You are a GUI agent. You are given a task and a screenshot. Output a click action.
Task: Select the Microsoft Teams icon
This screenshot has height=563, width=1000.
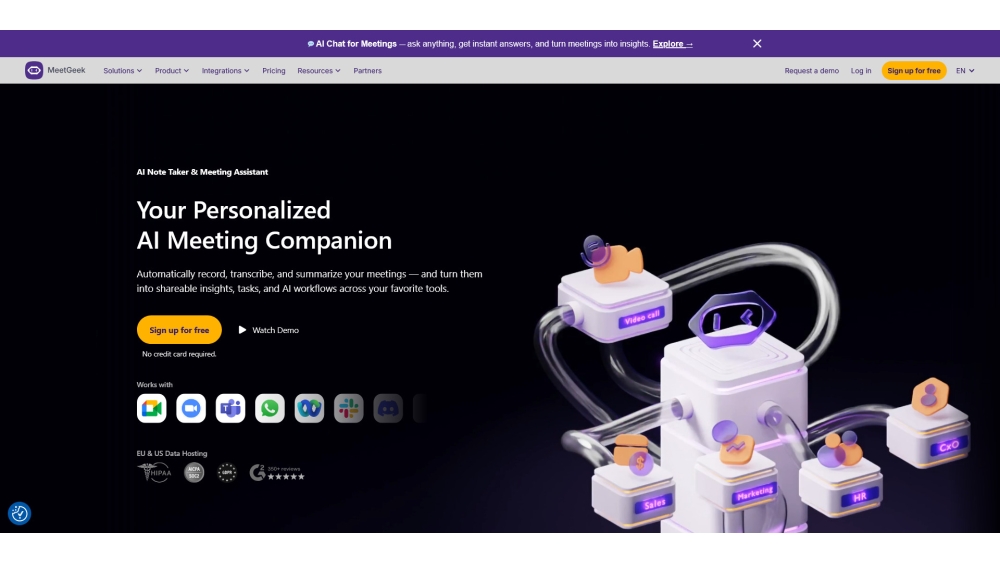click(x=230, y=408)
